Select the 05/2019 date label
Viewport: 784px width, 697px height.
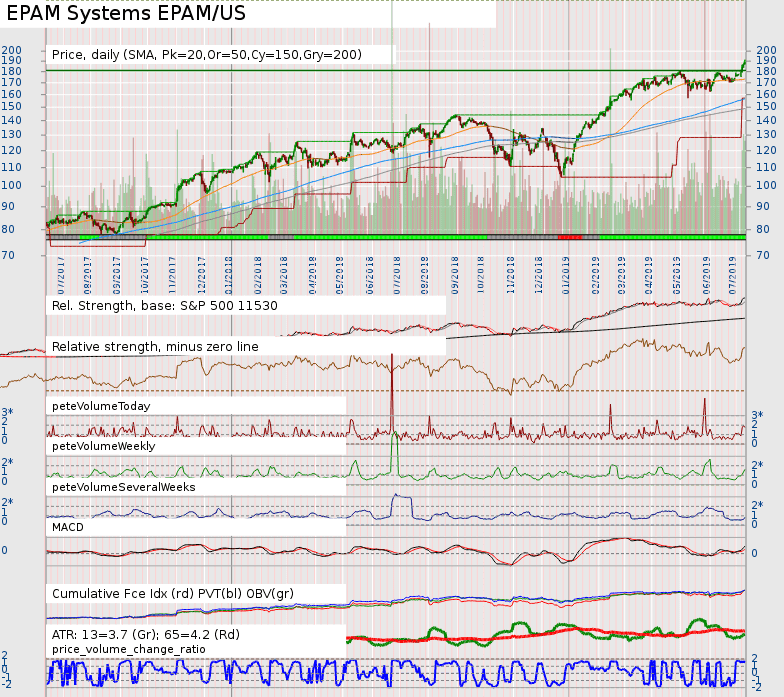point(676,276)
